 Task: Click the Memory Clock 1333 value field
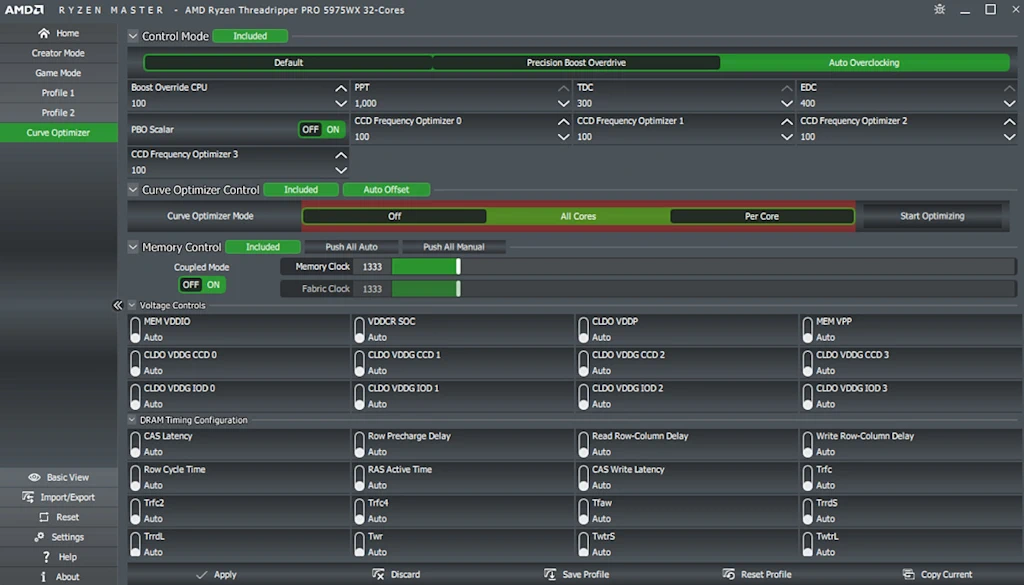pos(372,266)
